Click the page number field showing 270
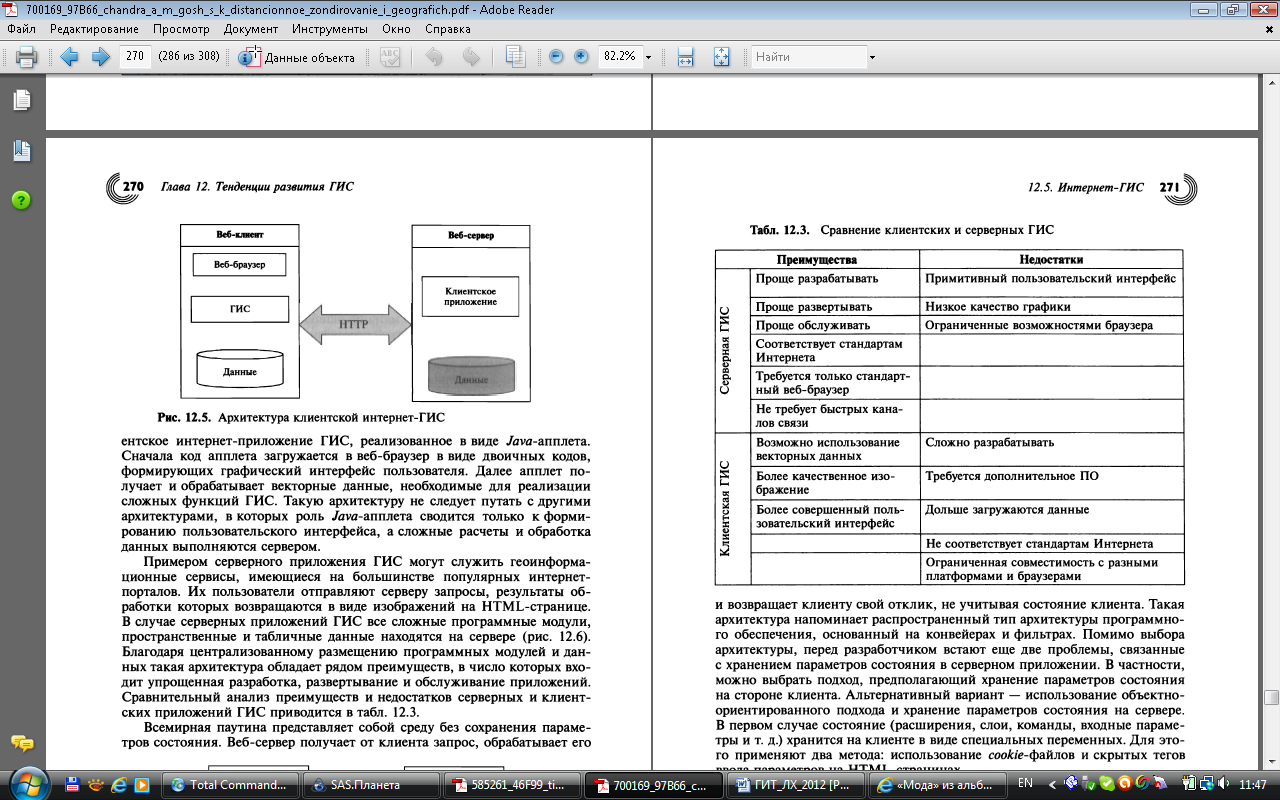 pos(133,57)
